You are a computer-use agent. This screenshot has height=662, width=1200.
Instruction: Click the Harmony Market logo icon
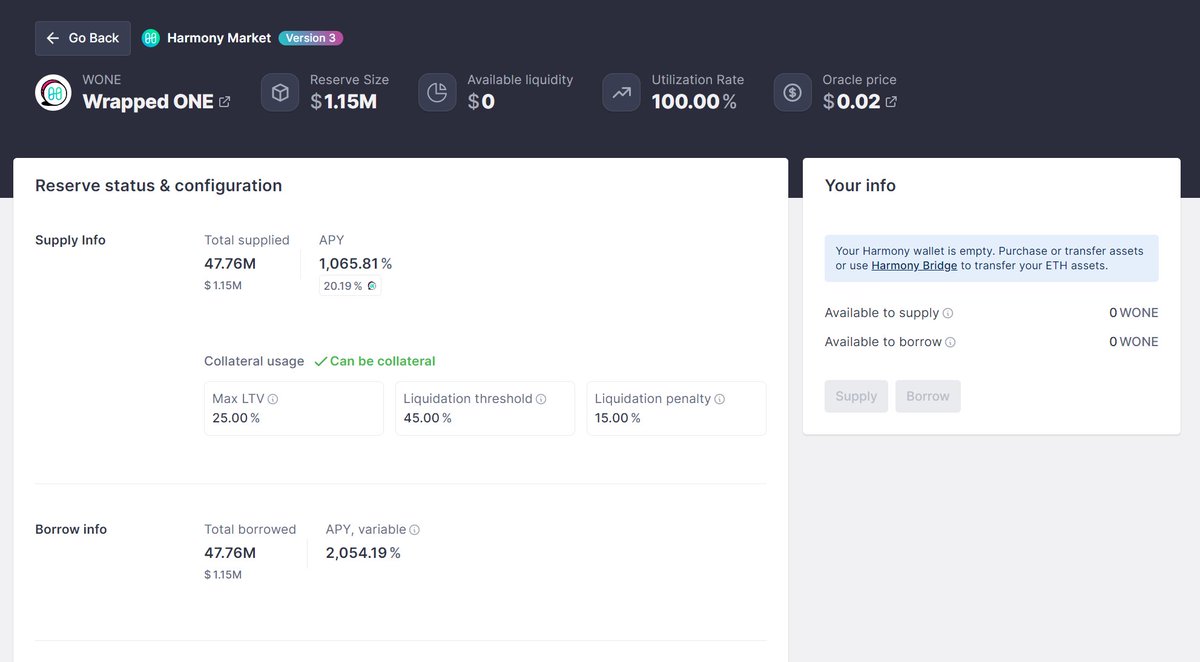pyautogui.click(x=151, y=38)
